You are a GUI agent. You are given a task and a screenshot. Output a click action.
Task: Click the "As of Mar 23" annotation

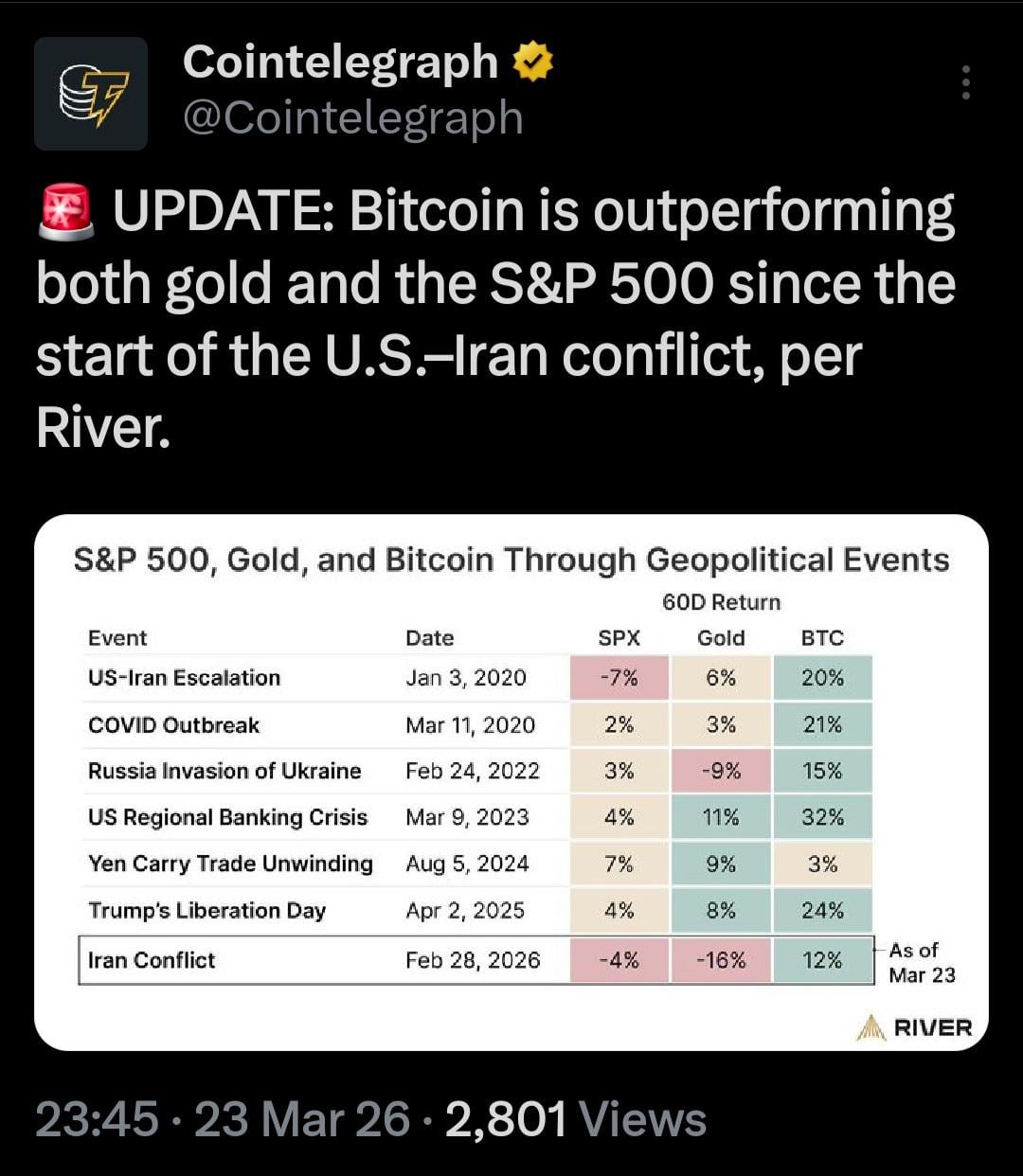921,962
